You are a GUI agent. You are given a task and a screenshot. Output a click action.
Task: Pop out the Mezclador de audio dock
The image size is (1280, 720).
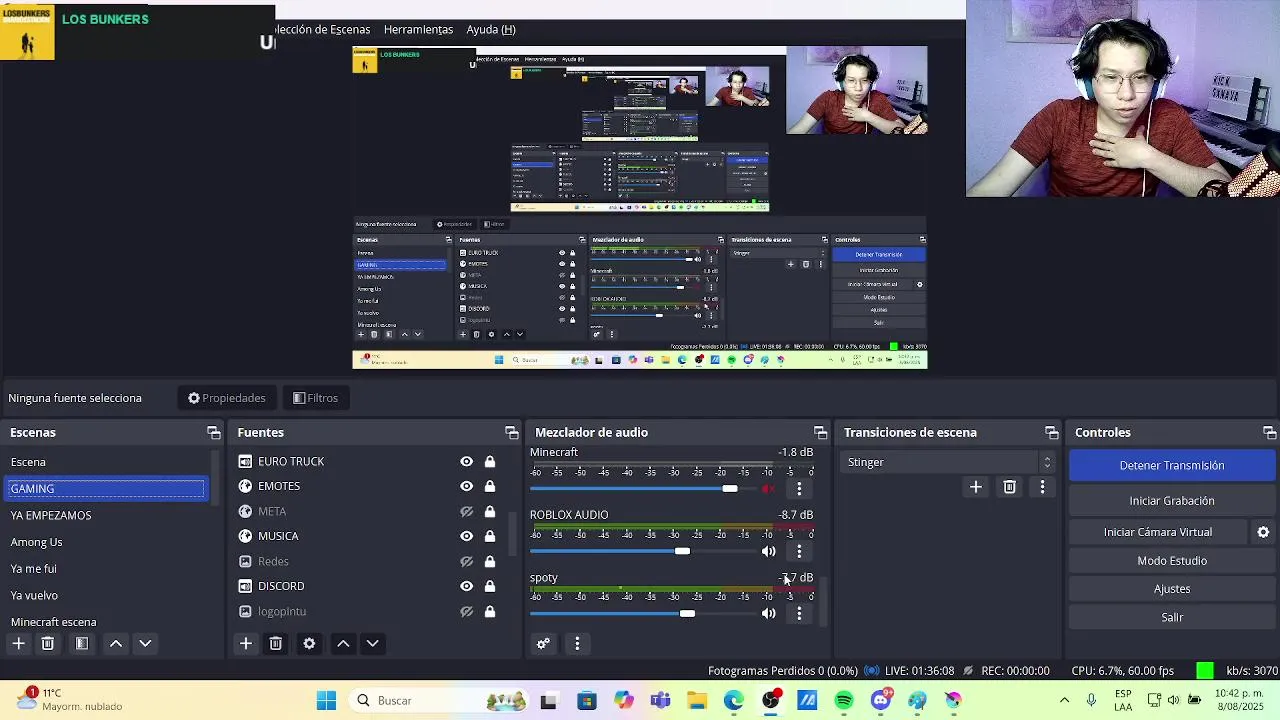point(821,433)
